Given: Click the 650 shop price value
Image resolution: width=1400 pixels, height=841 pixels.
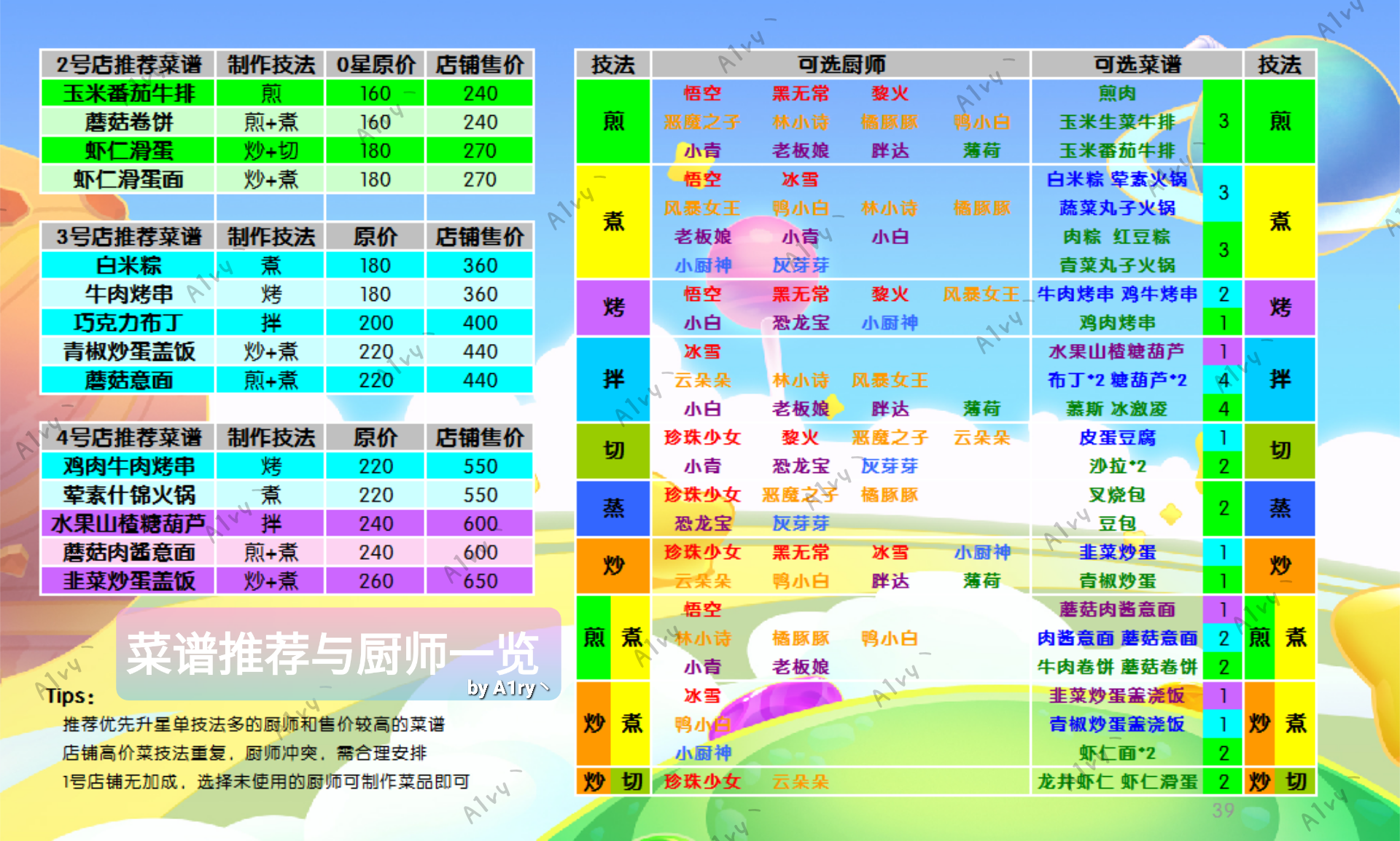Looking at the screenshot, I should click(480, 581).
